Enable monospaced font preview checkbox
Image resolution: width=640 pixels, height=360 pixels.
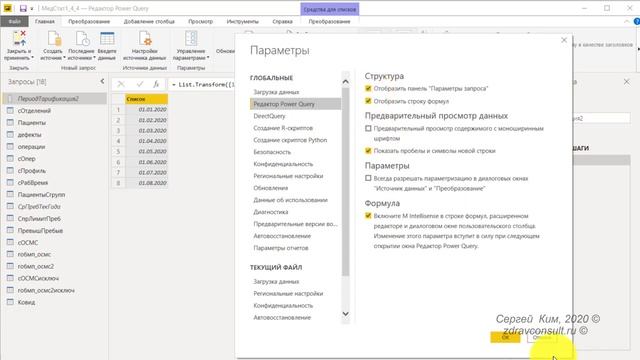pyautogui.click(x=368, y=129)
